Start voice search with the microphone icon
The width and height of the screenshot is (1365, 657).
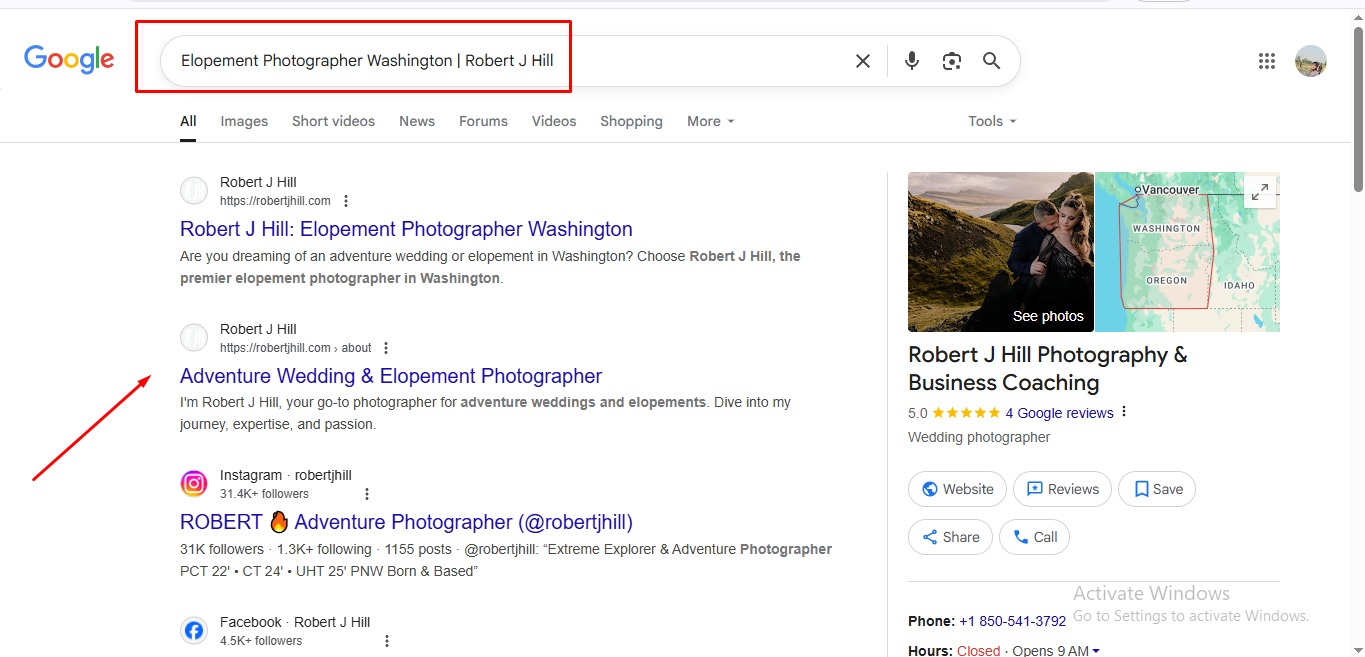click(911, 61)
